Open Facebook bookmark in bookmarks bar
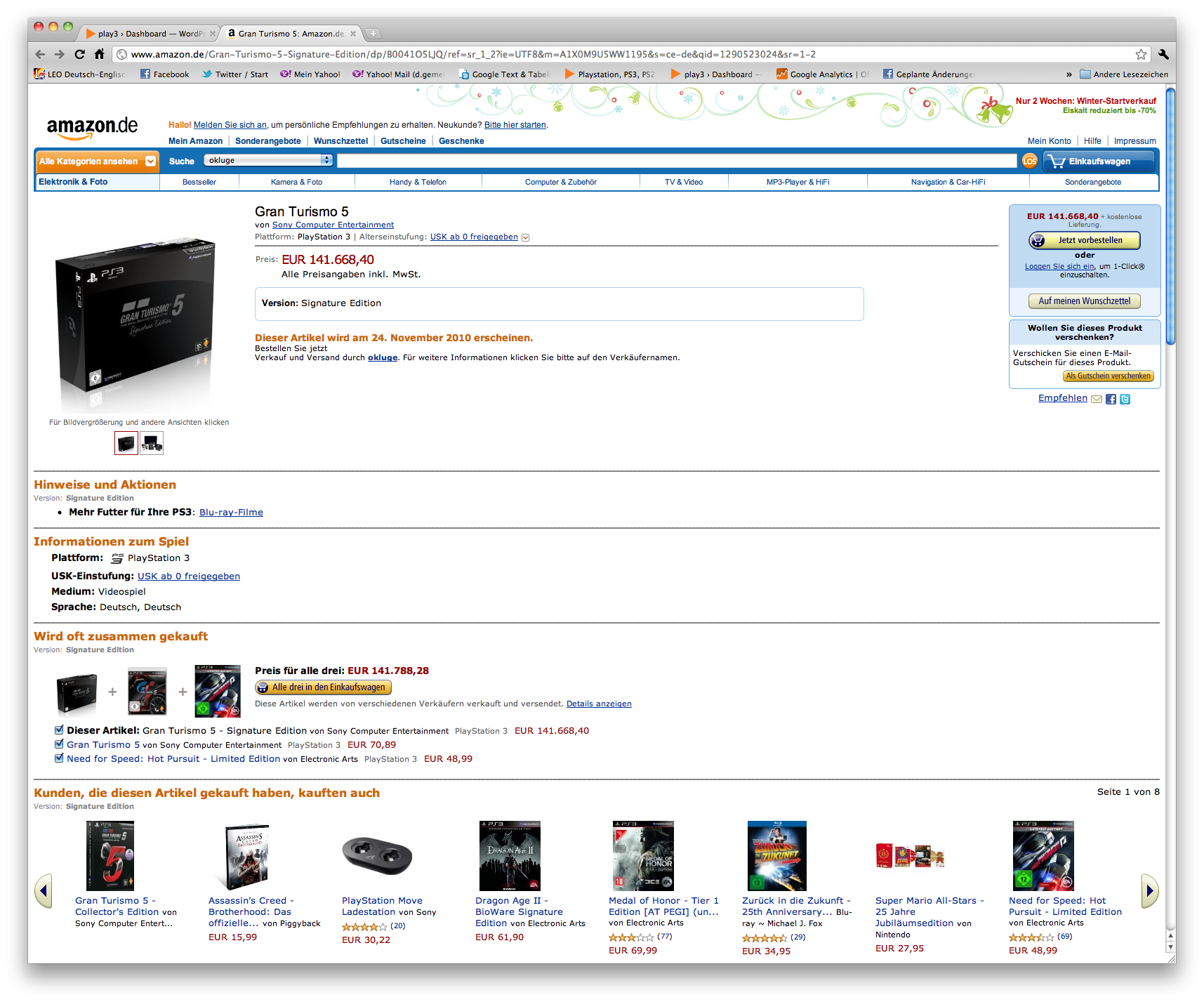The width and height of the screenshot is (1204, 1002). coord(165,74)
